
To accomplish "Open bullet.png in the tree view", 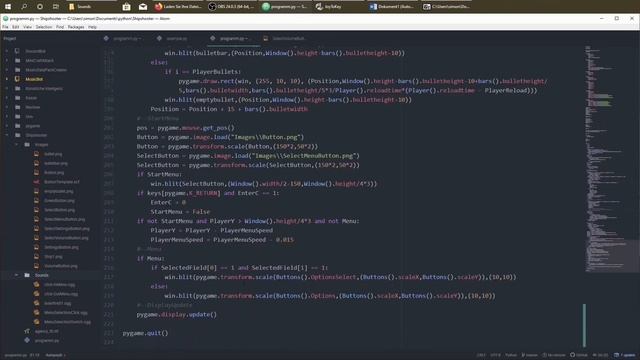I will 53,154.
